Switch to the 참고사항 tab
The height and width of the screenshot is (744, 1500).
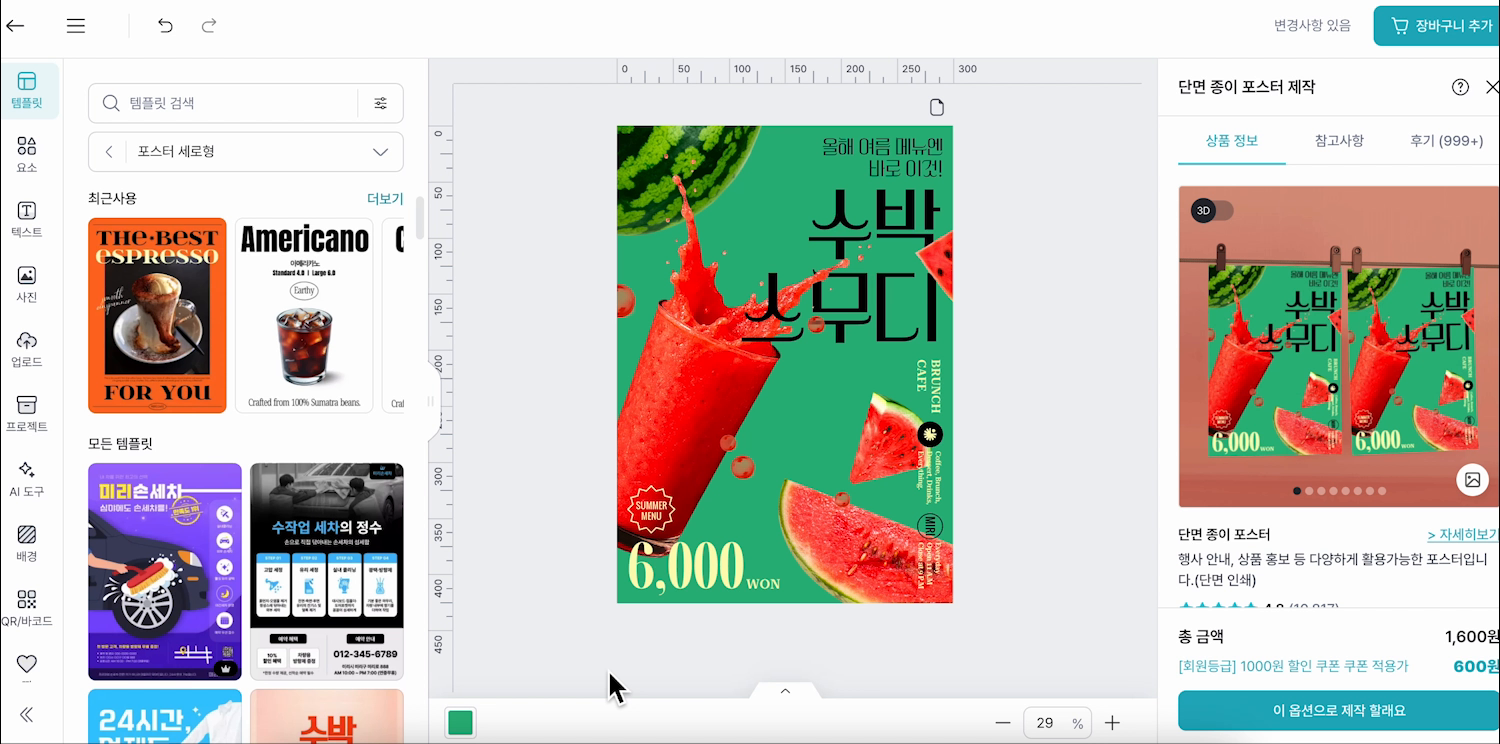[x=1339, y=141]
